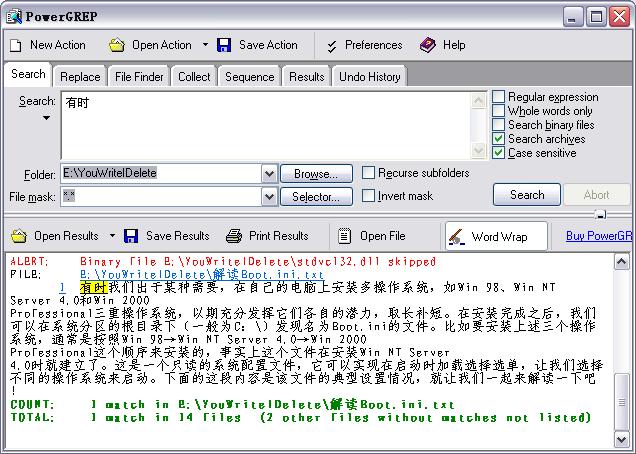Click the Help book icon
The width and height of the screenshot is (636, 454).
(x=428, y=45)
